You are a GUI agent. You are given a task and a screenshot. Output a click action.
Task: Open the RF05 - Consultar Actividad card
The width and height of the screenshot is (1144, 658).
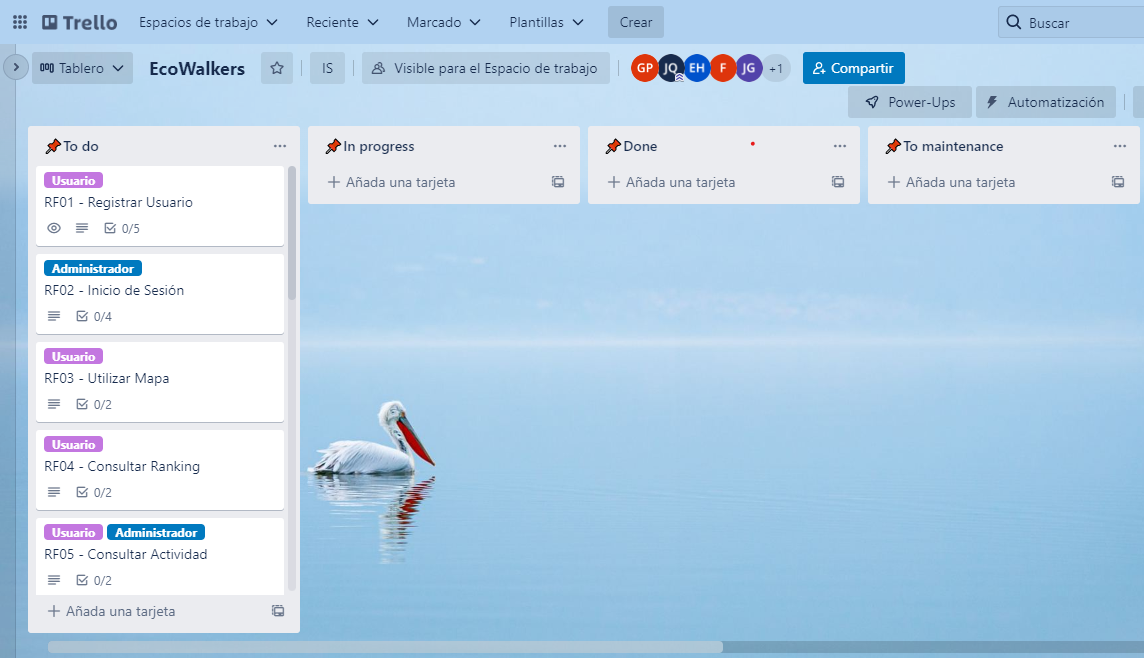pyautogui.click(x=160, y=557)
